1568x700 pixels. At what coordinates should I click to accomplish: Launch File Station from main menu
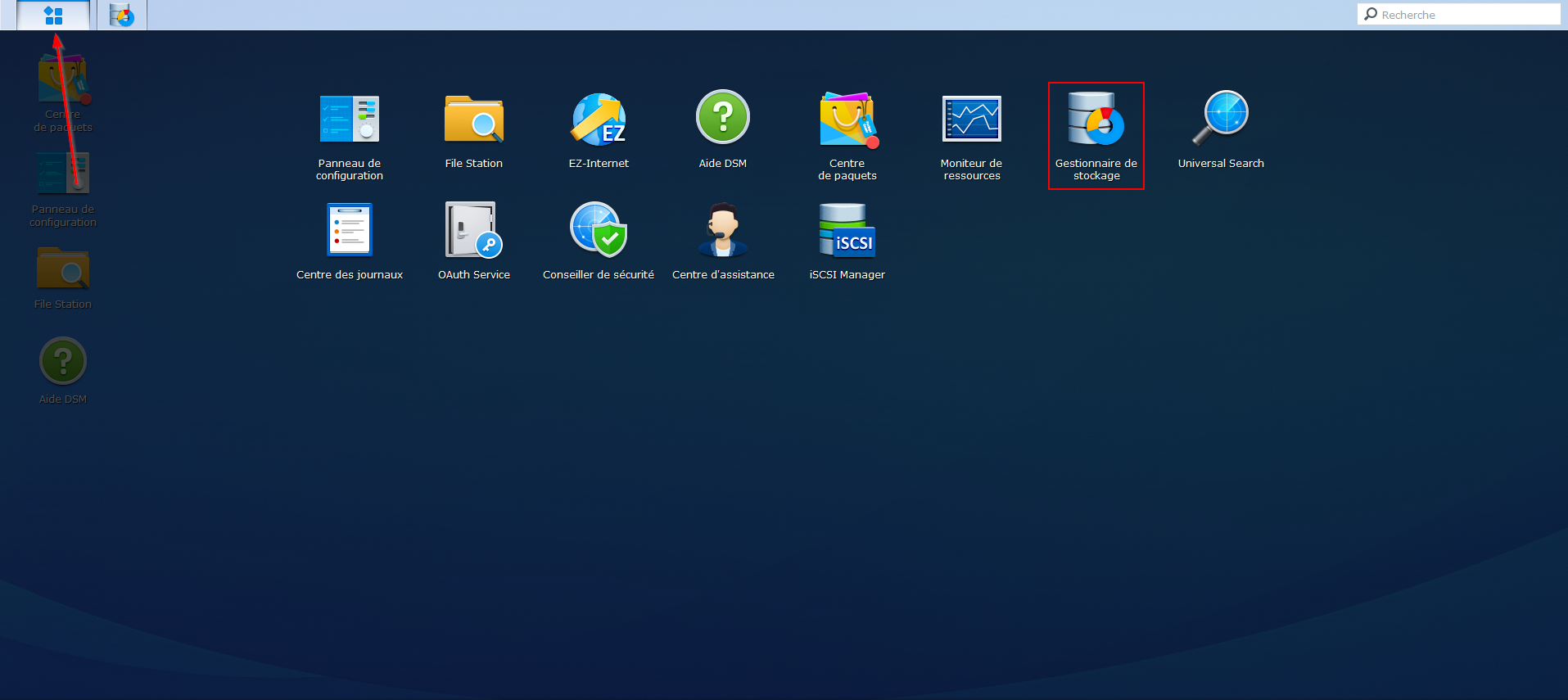[474, 130]
